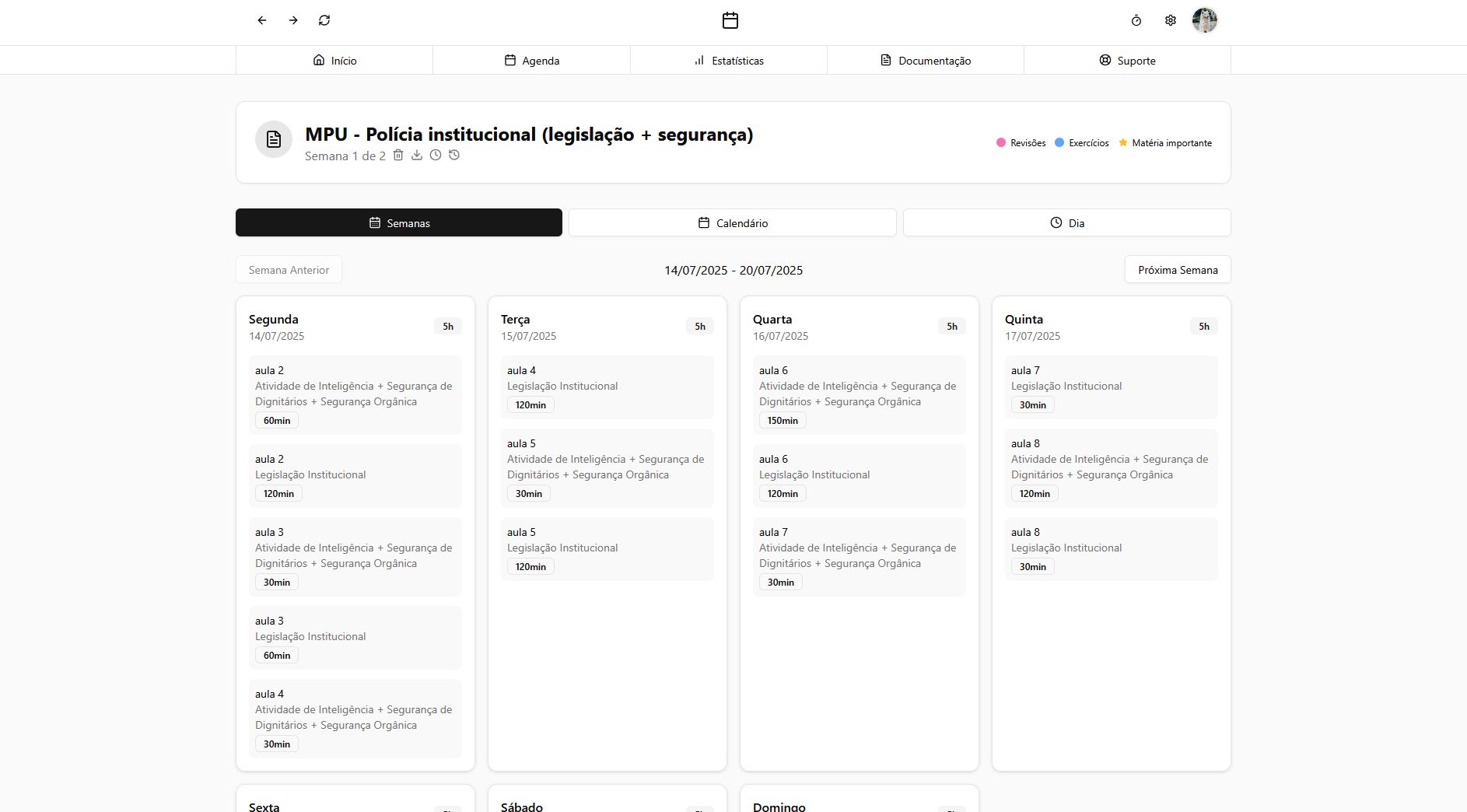Screen dimensions: 1467x812
Task: Click the Quarta day heading
Action: (x=772, y=320)
